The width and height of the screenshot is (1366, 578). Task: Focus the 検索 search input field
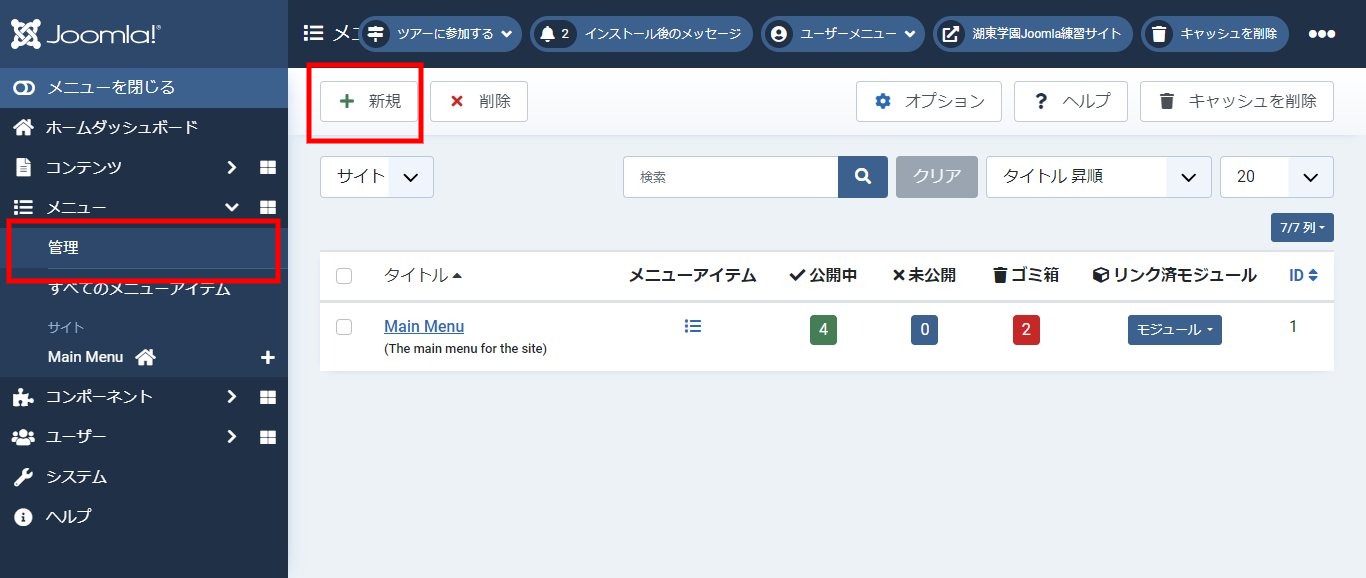pos(730,177)
